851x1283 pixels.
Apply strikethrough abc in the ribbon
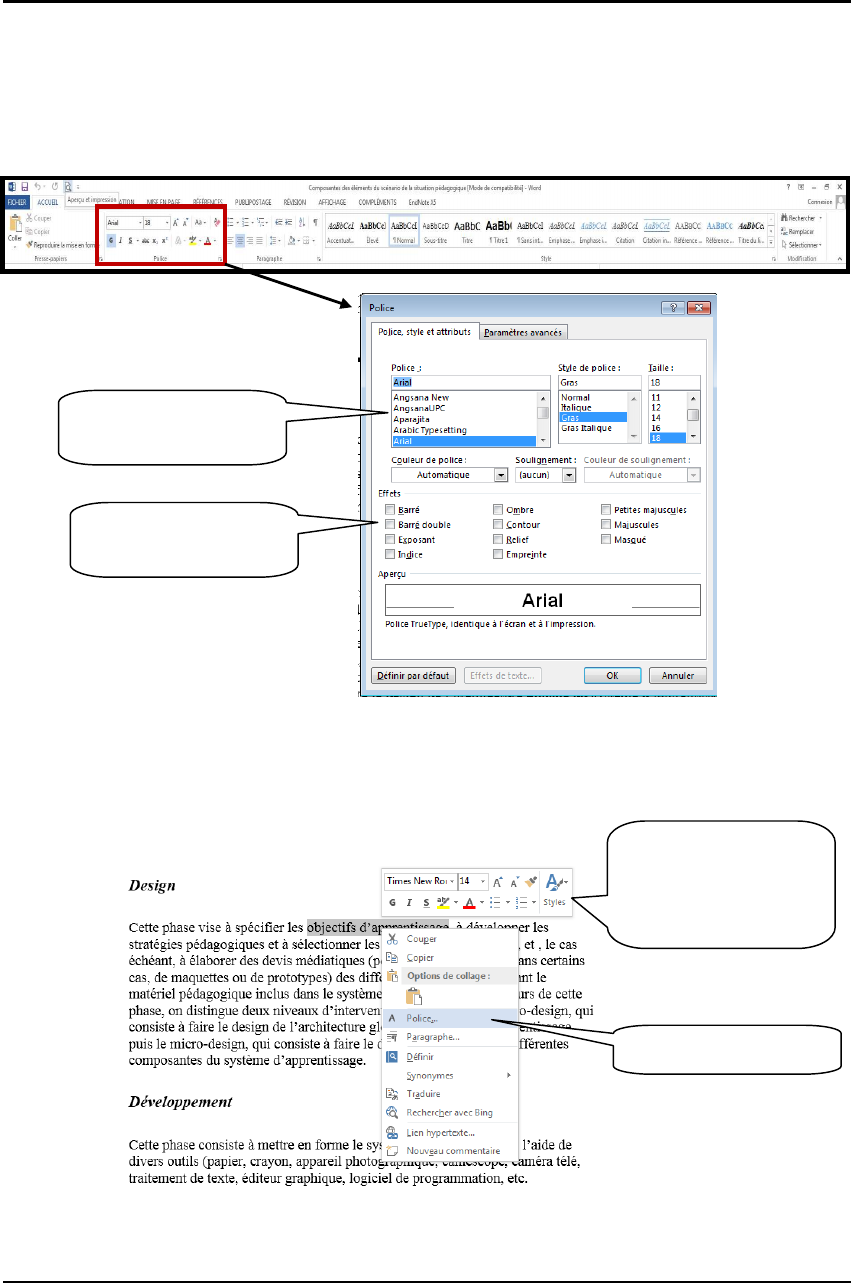click(x=146, y=240)
